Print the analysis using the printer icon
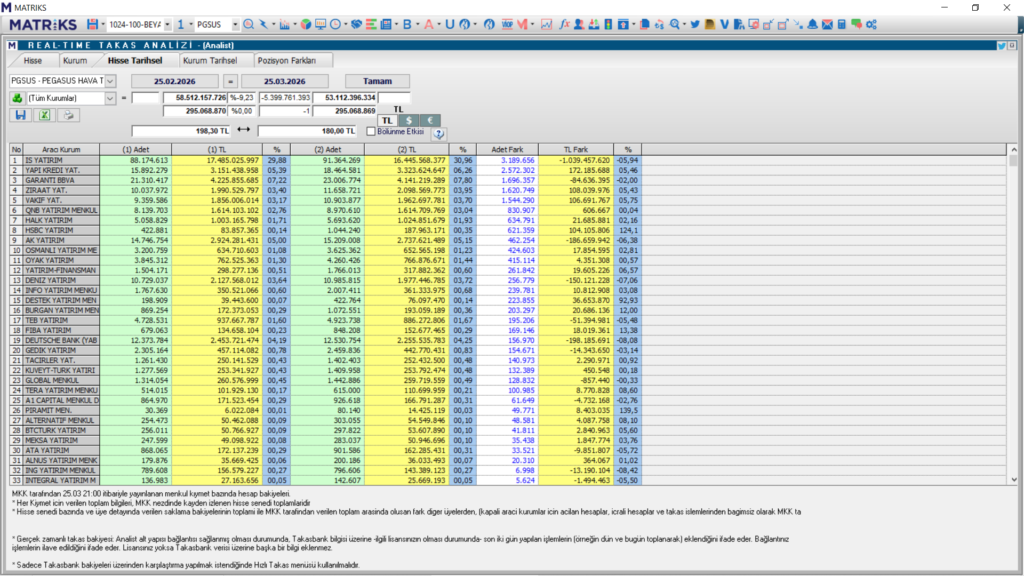Viewport: 1024px width, 576px height. point(68,115)
